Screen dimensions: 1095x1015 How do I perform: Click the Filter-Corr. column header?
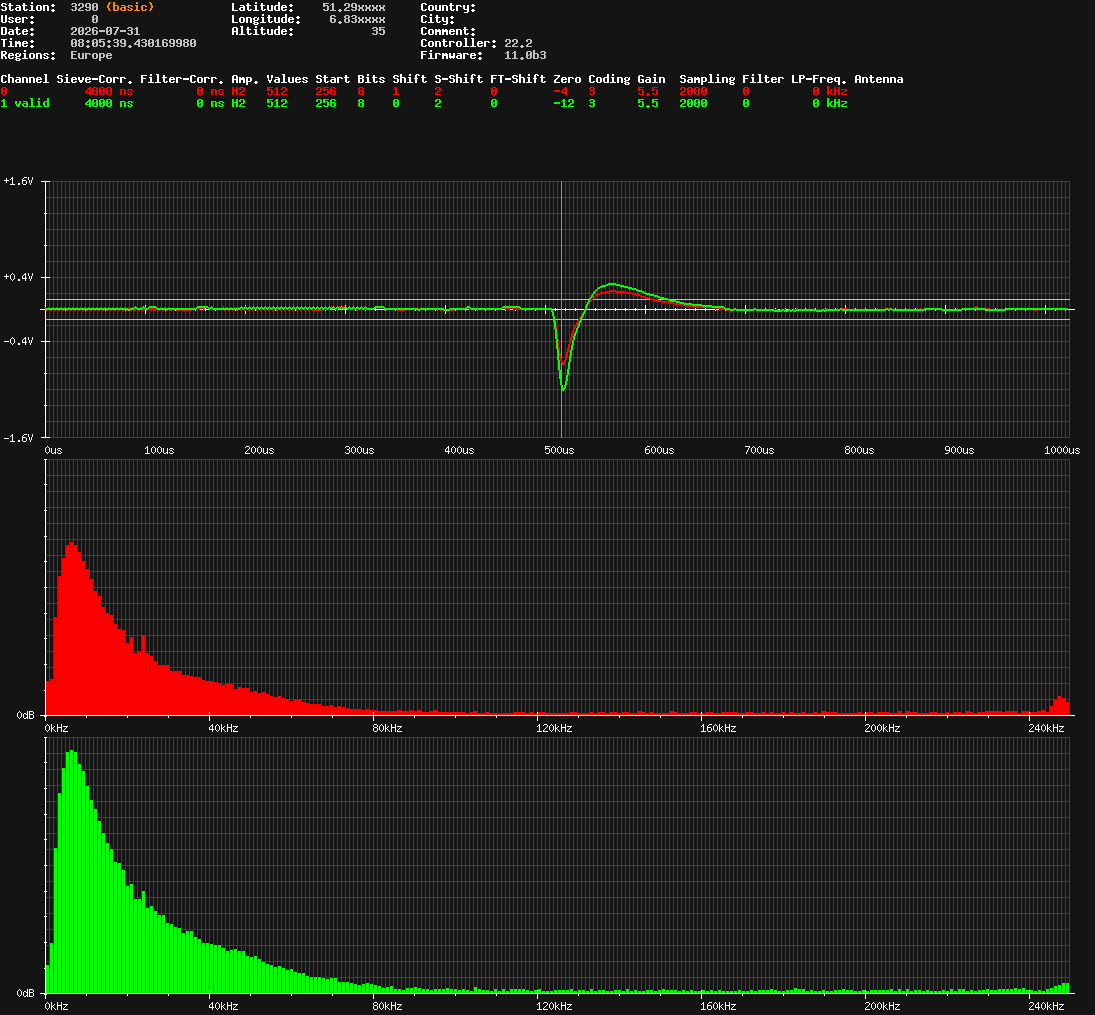click(x=182, y=79)
